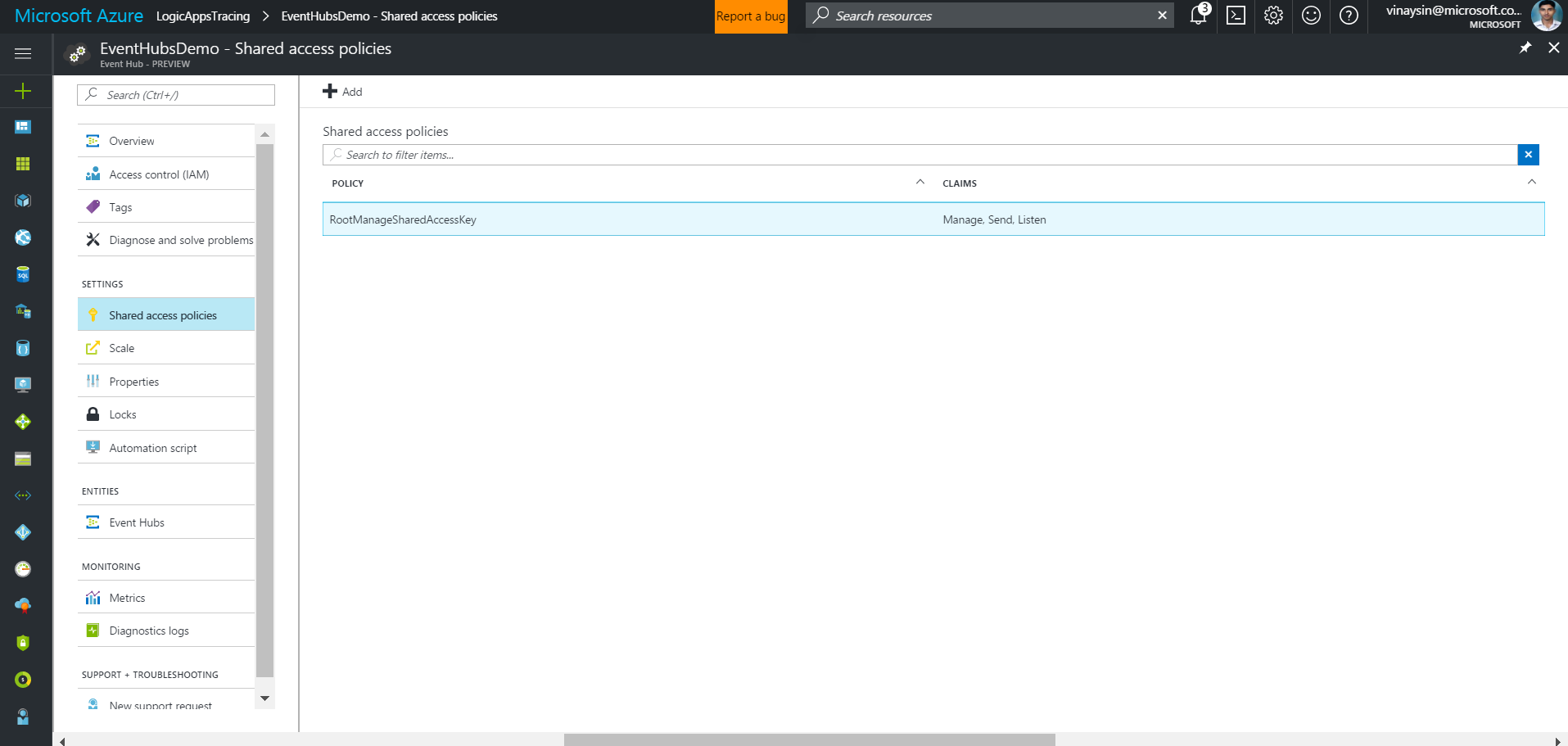This screenshot has width=1568, height=746.
Task: Open Load balancers green diamond icon
Action: [x=23, y=422]
